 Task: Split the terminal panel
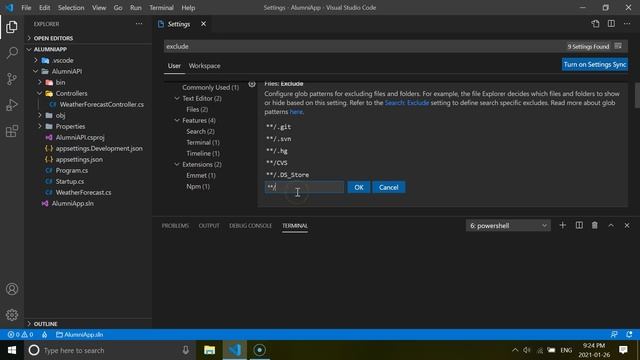[x=579, y=225]
